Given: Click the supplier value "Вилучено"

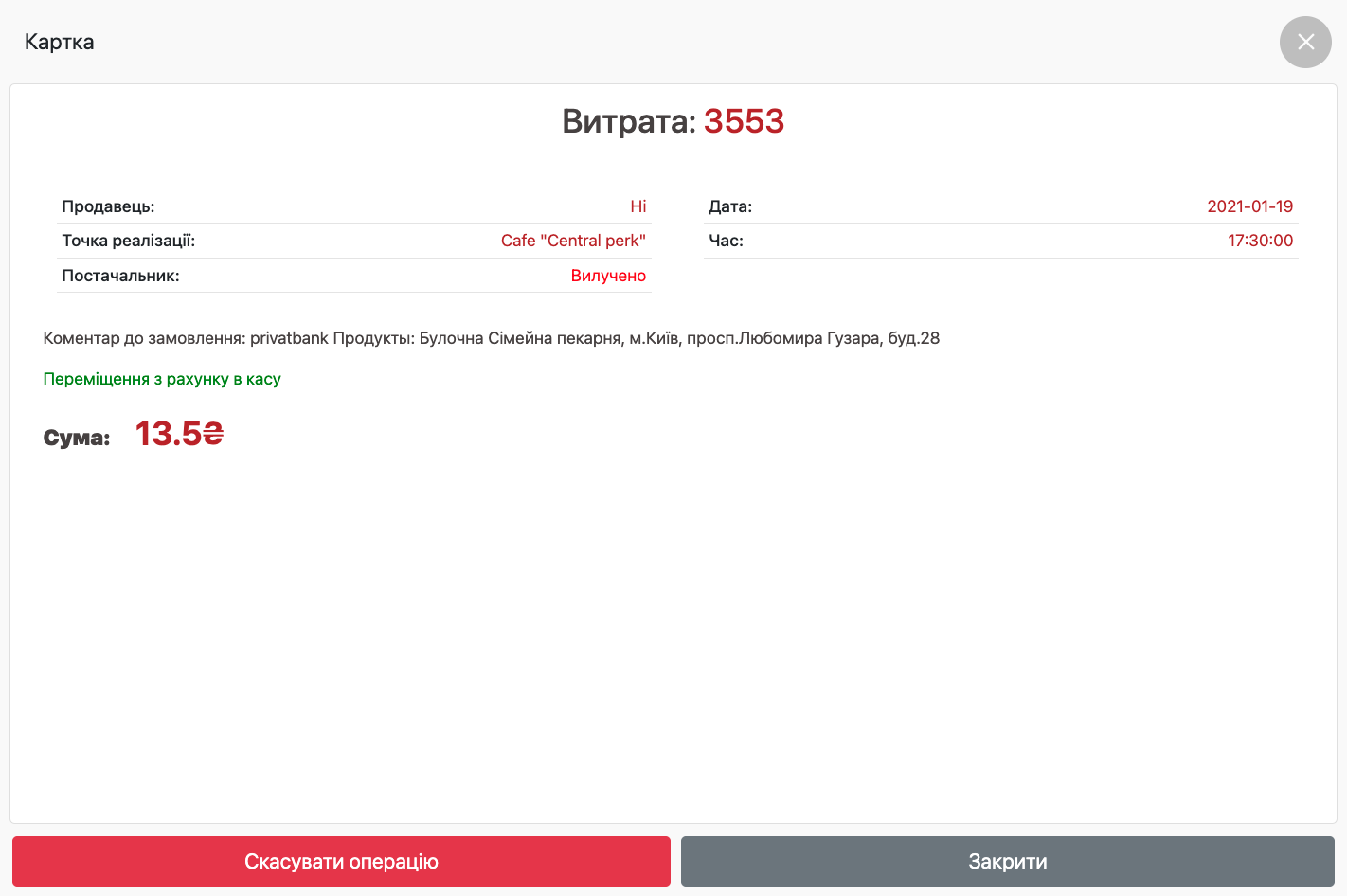Looking at the screenshot, I should 608,276.
